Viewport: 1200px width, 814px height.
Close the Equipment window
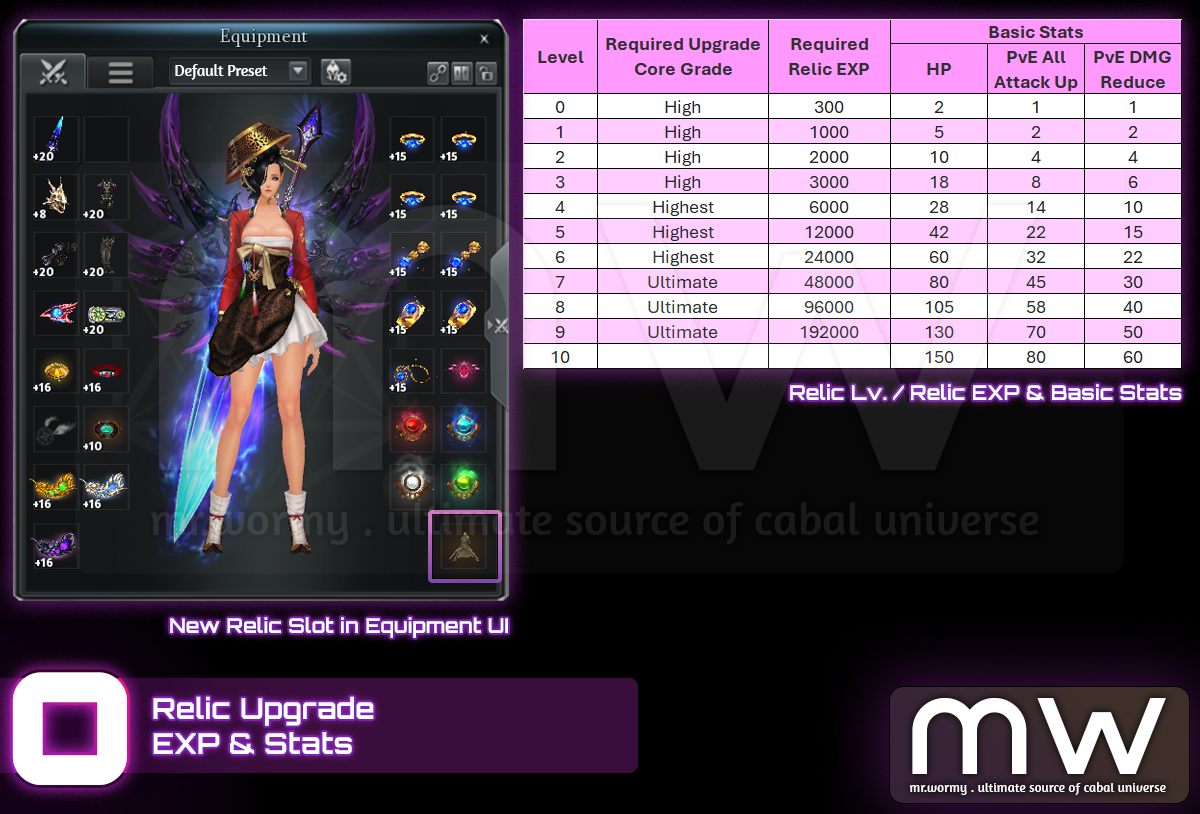[484, 38]
